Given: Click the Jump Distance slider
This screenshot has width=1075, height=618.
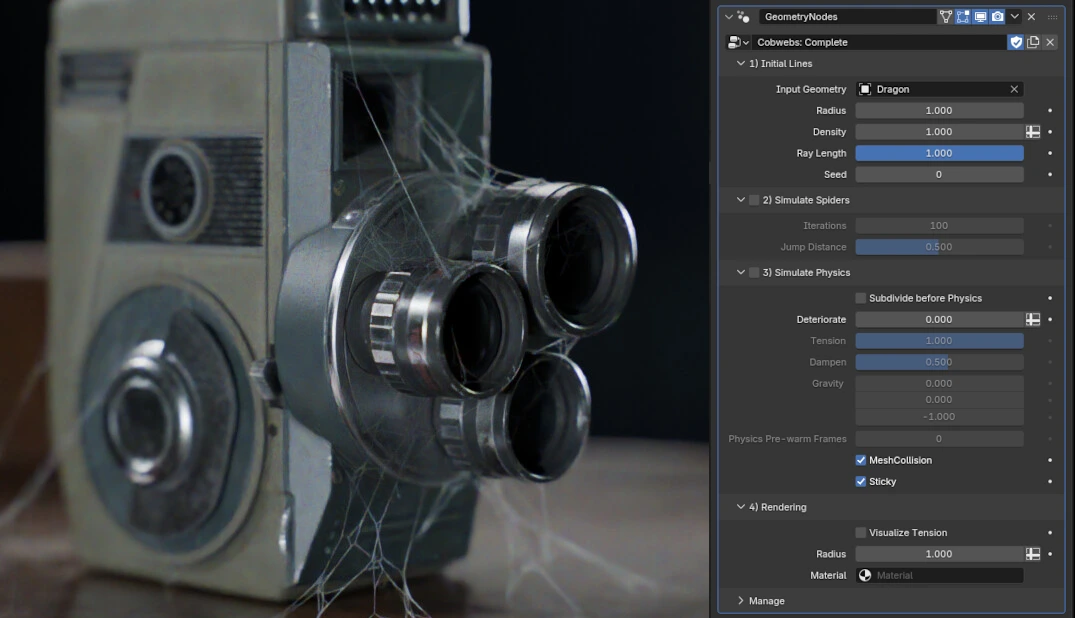Looking at the screenshot, I should click(x=939, y=247).
